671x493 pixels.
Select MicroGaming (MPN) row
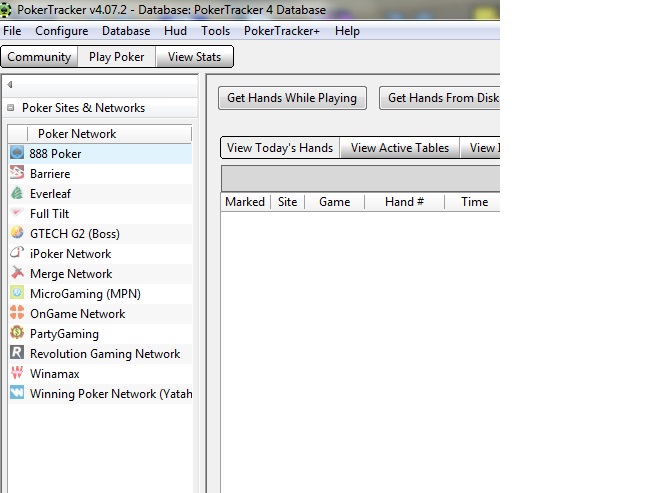coord(101,294)
